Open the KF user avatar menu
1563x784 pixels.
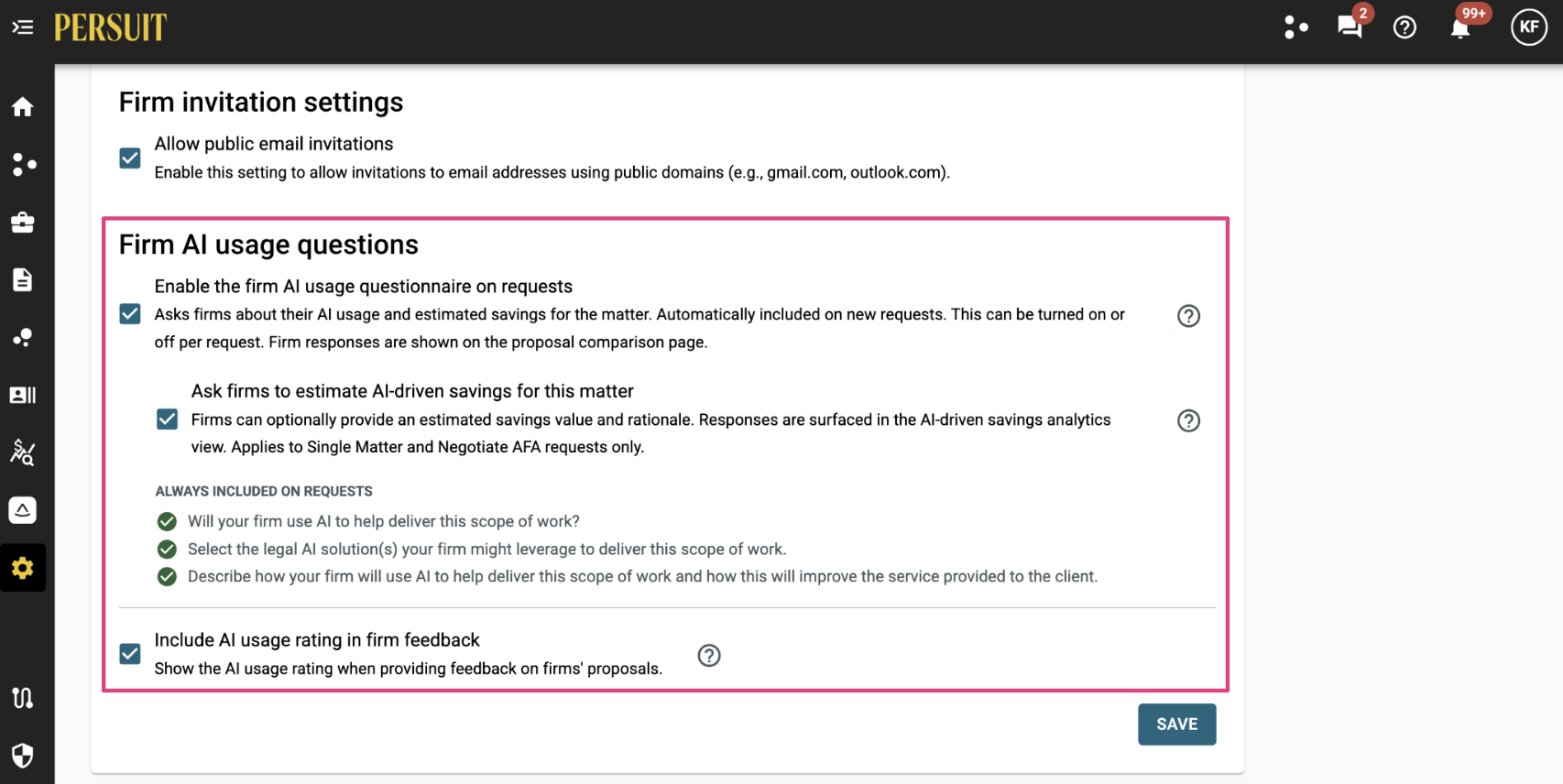(x=1528, y=27)
